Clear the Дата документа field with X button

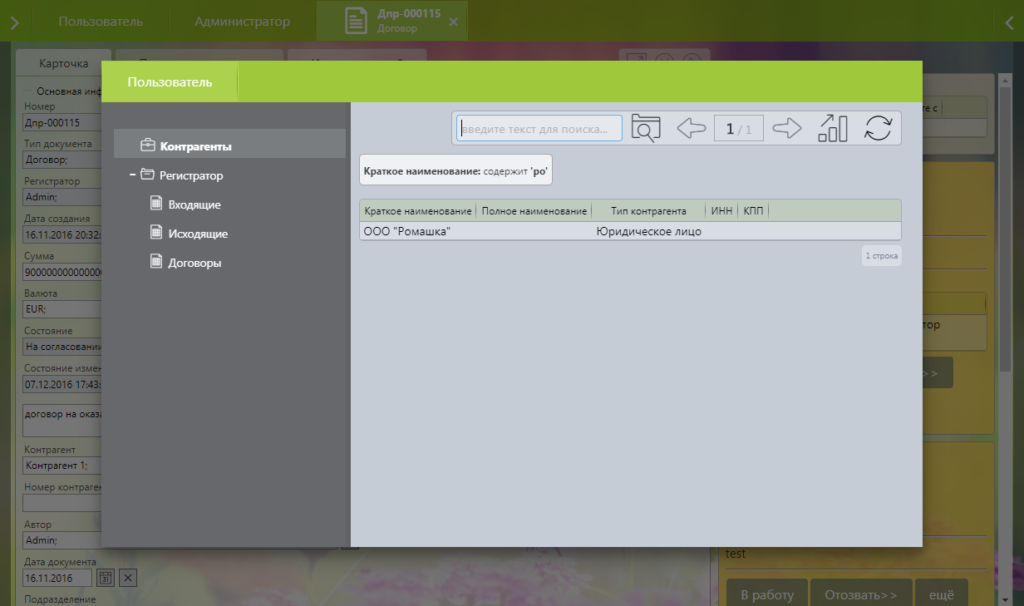click(129, 578)
